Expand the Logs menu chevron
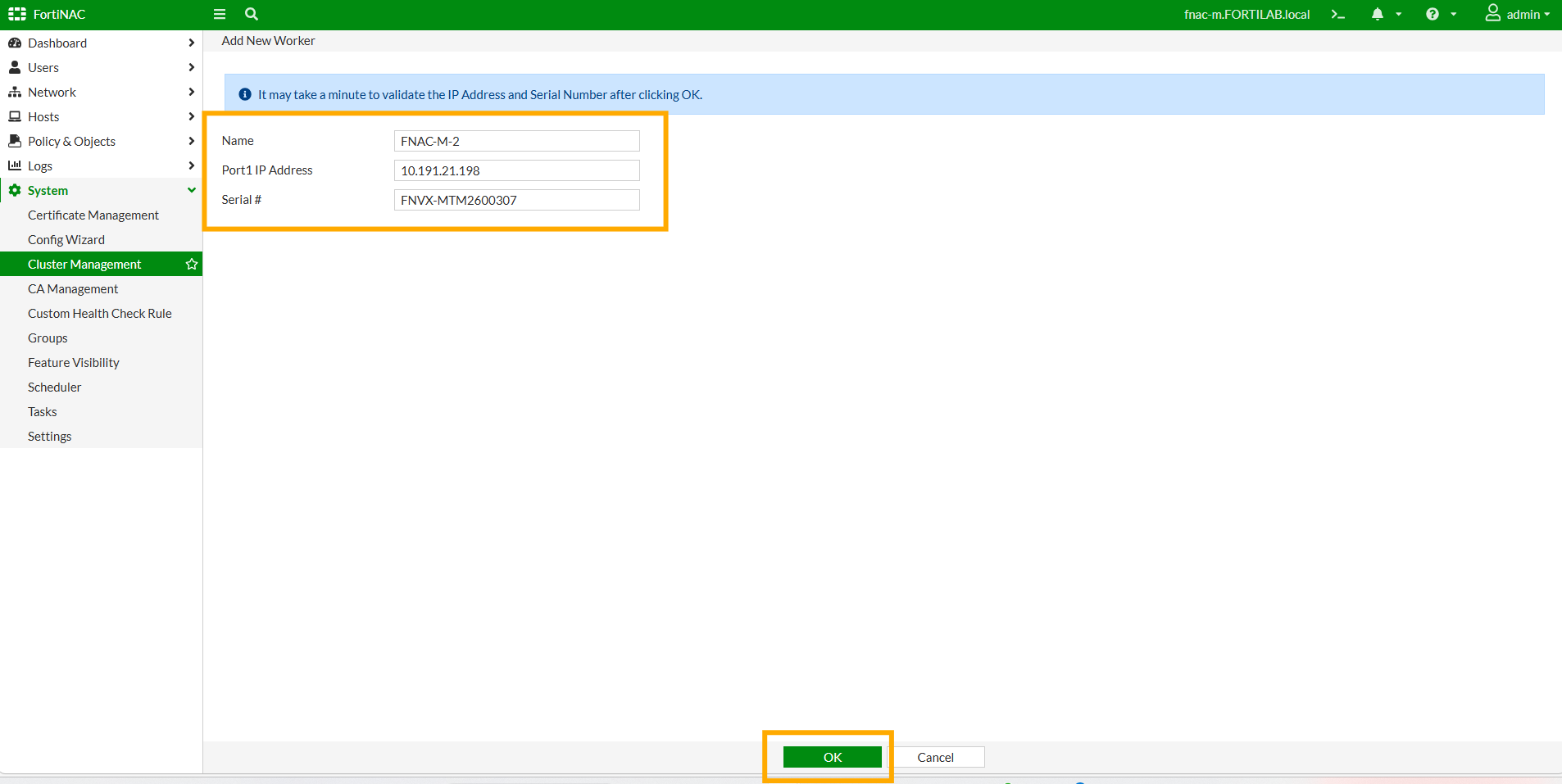Screen dimensions: 1562x784 point(191,165)
